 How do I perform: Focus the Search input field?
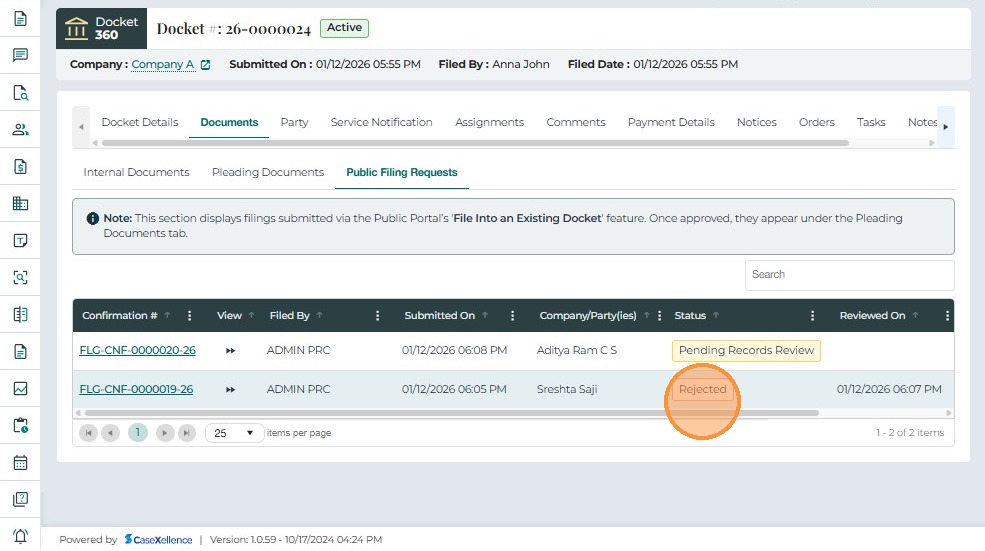(849, 275)
